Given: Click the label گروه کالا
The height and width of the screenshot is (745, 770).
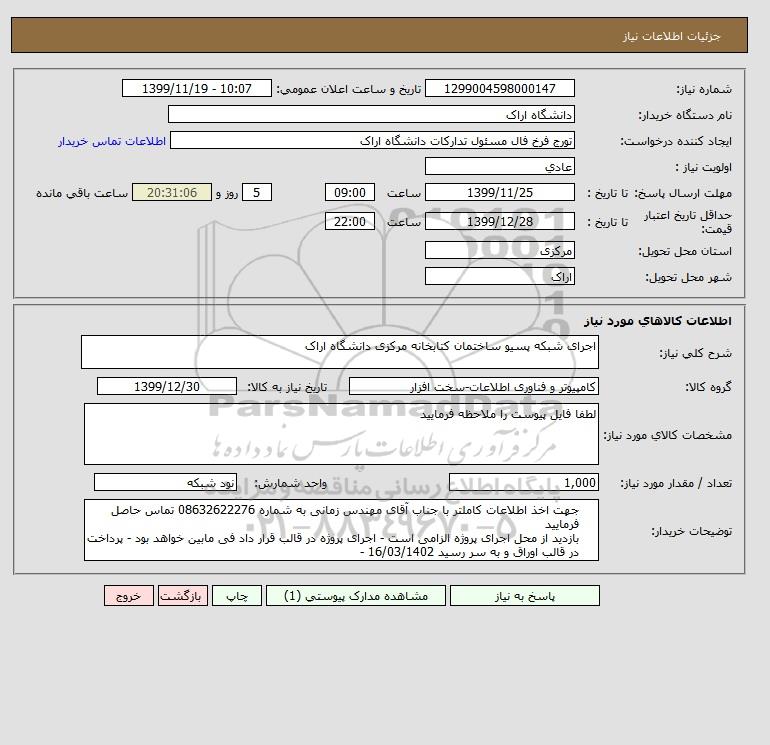Looking at the screenshot, I should pyautogui.click(x=708, y=387).
